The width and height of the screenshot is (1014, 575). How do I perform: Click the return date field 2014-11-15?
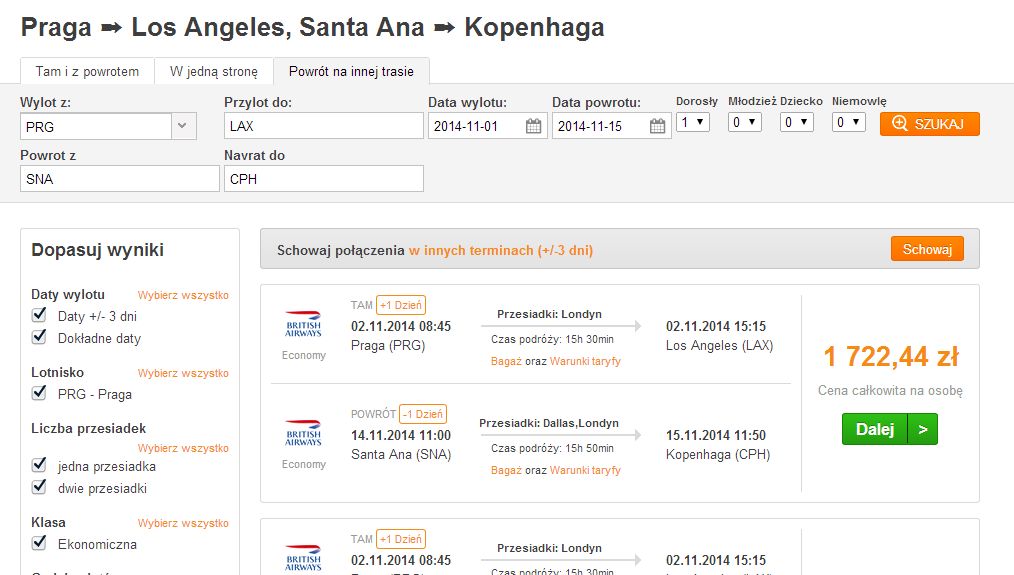point(612,126)
